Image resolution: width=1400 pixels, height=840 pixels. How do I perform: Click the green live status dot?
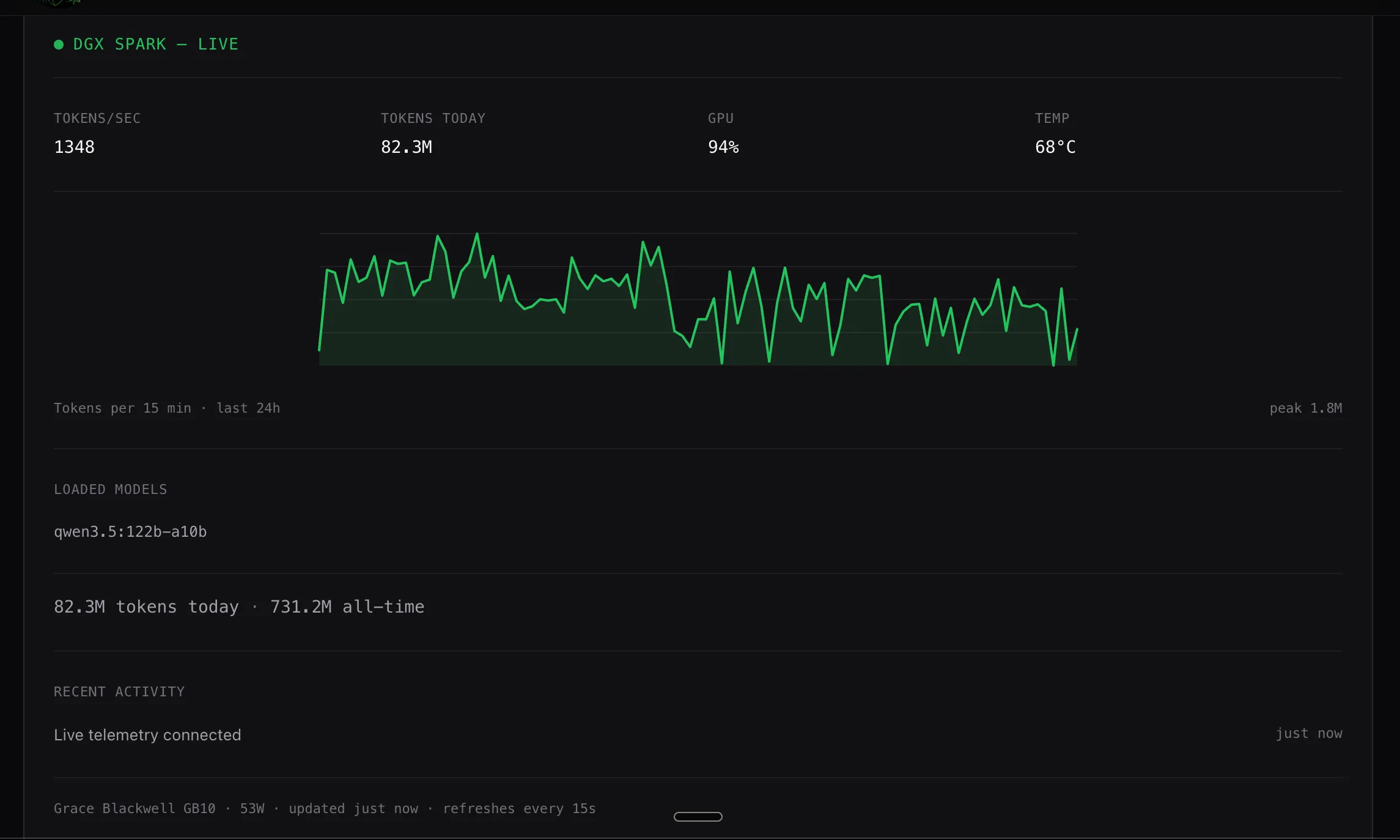pos(59,45)
